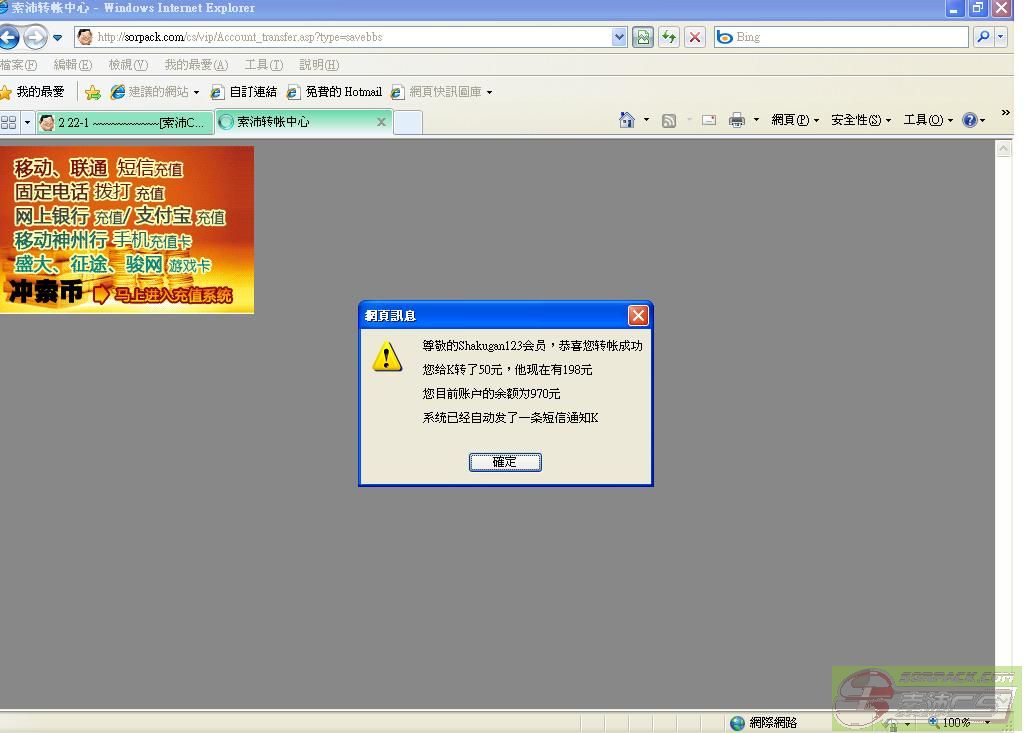
Task: Click the Print icon in command bar
Action: point(737,120)
